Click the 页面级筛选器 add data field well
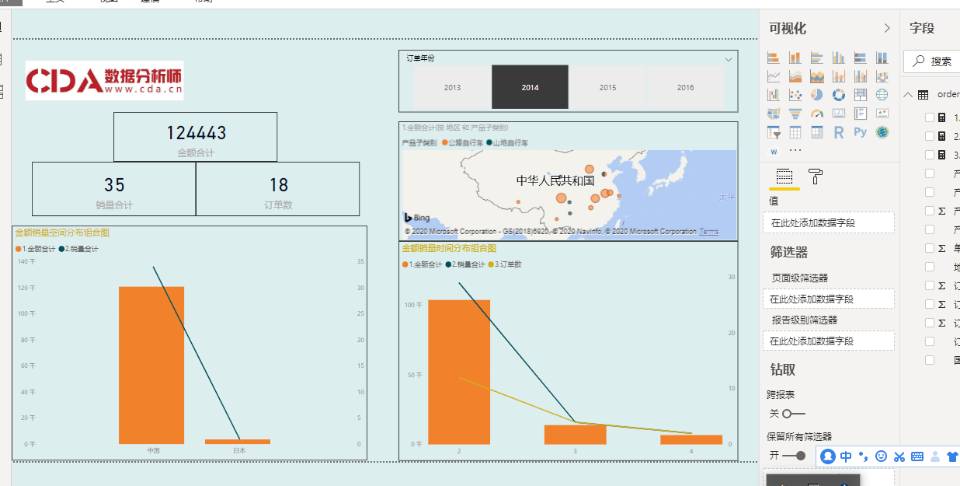Image resolution: width=960 pixels, height=486 pixels. (x=828, y=299)
